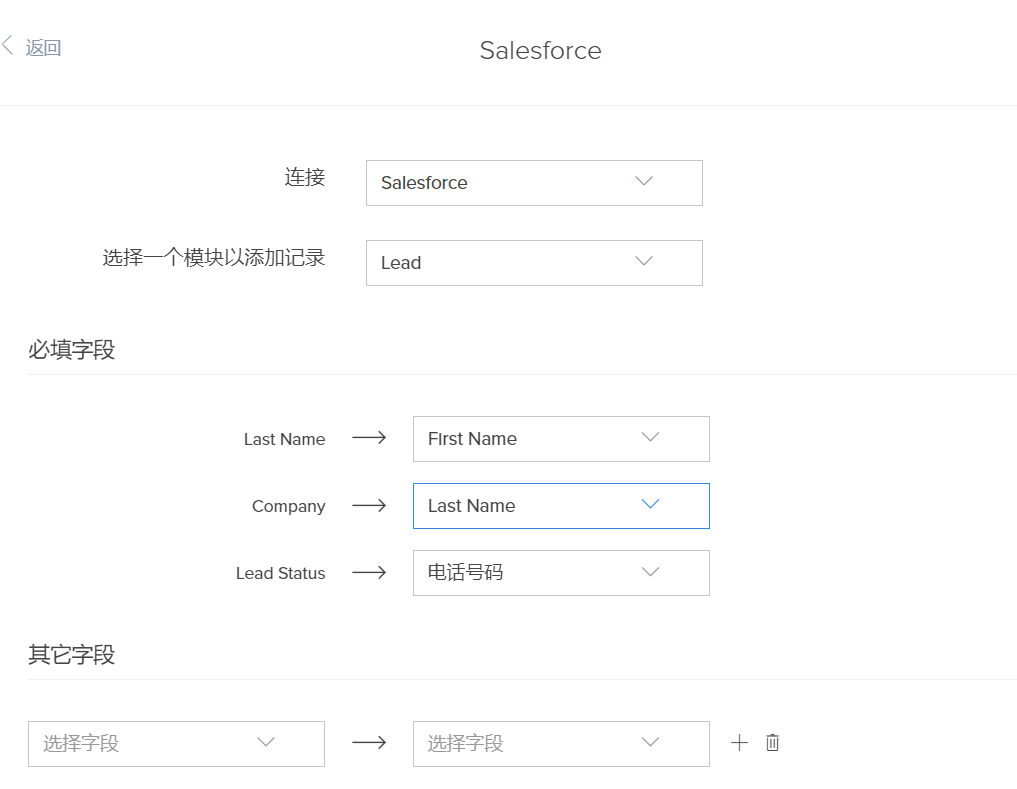Viewport: 1017px width, 789px height.
Task: Click the Company field label
Action: point(288,507)
